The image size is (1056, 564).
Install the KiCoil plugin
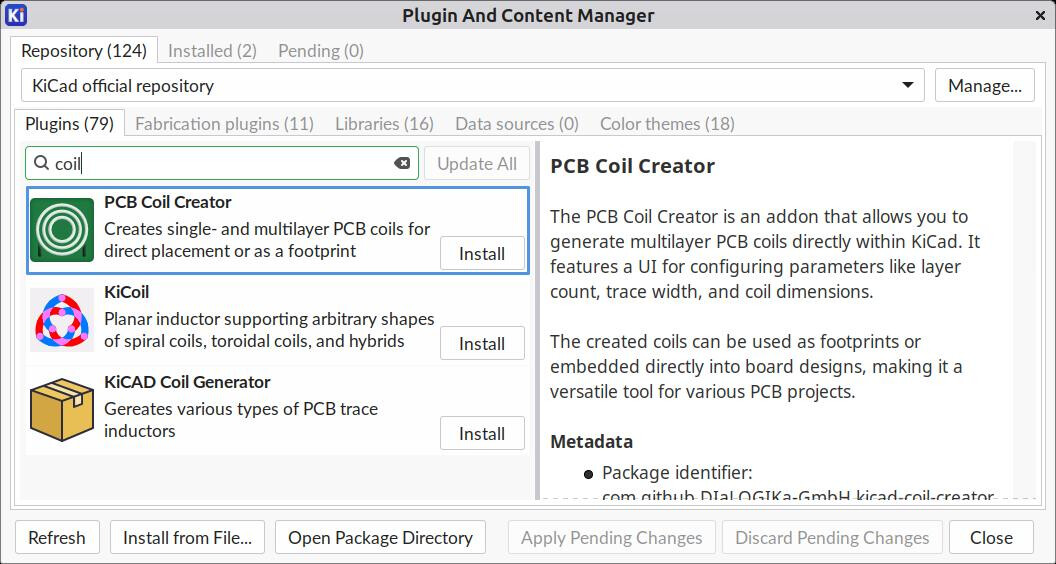click(482, 344)
